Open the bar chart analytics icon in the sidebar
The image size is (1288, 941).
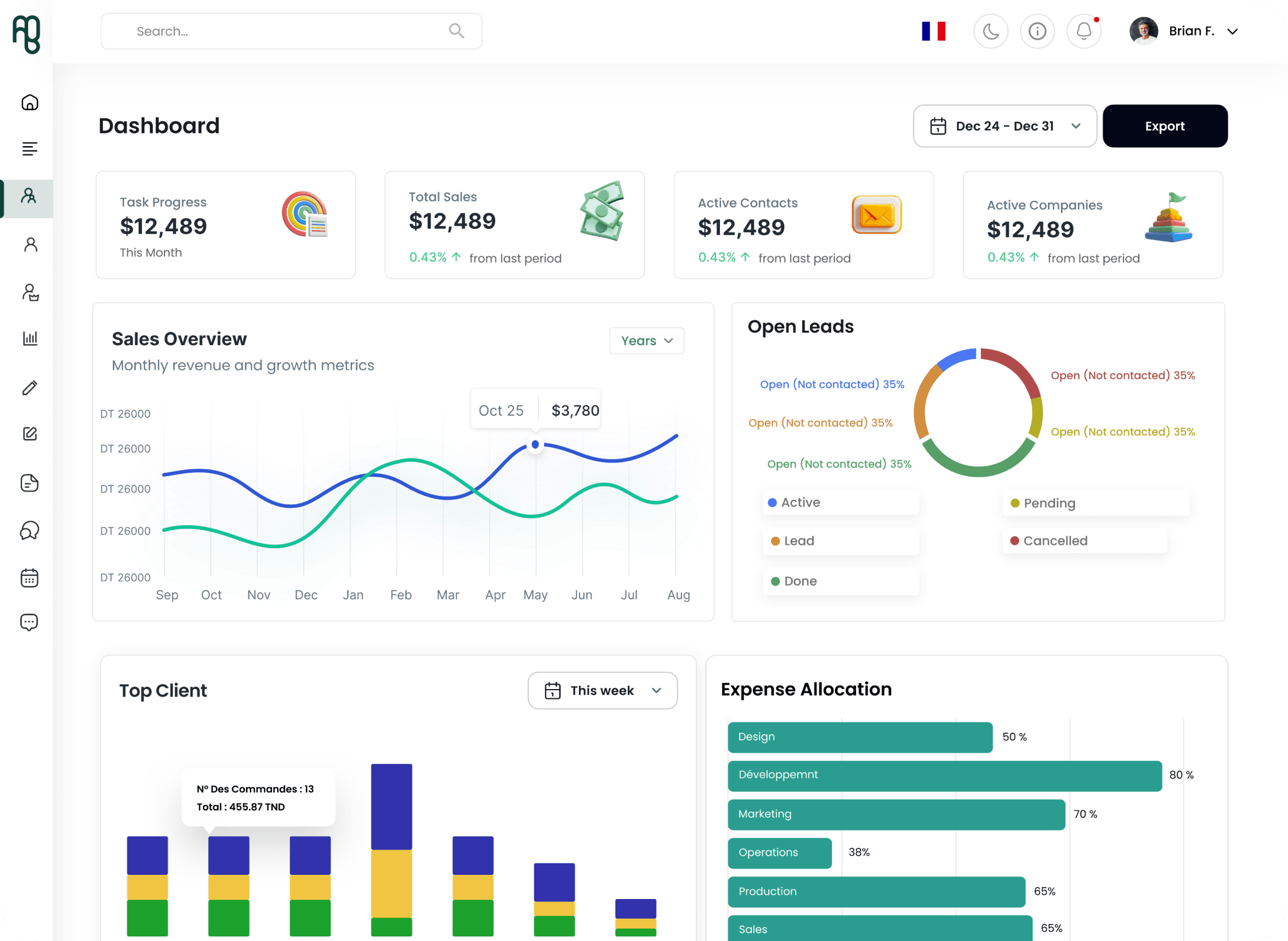pyautogui.click(x=30, y=338)
